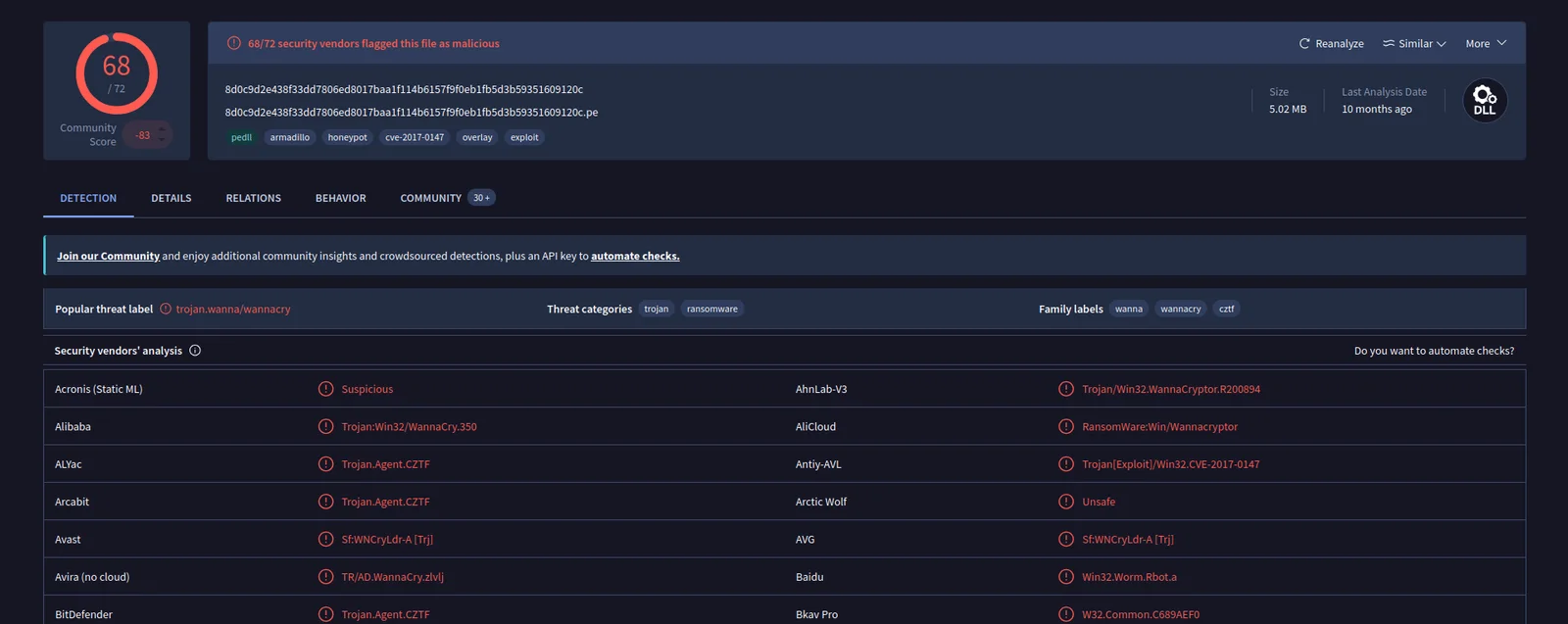Screen dimensions: 1568x624
Task: Expand the More options menu
Action: (1486, 44)
